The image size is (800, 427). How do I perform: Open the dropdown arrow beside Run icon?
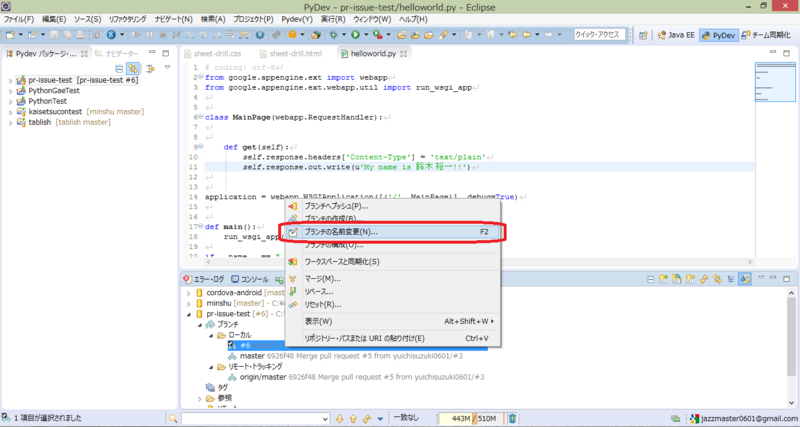[x=366, y=35]
